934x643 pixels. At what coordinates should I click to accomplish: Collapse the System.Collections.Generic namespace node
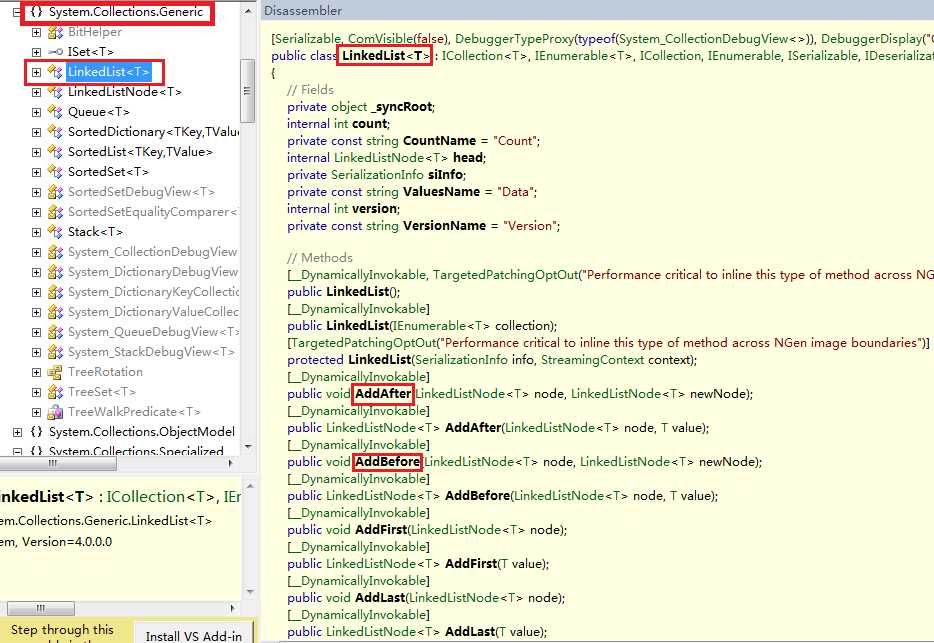17,12
